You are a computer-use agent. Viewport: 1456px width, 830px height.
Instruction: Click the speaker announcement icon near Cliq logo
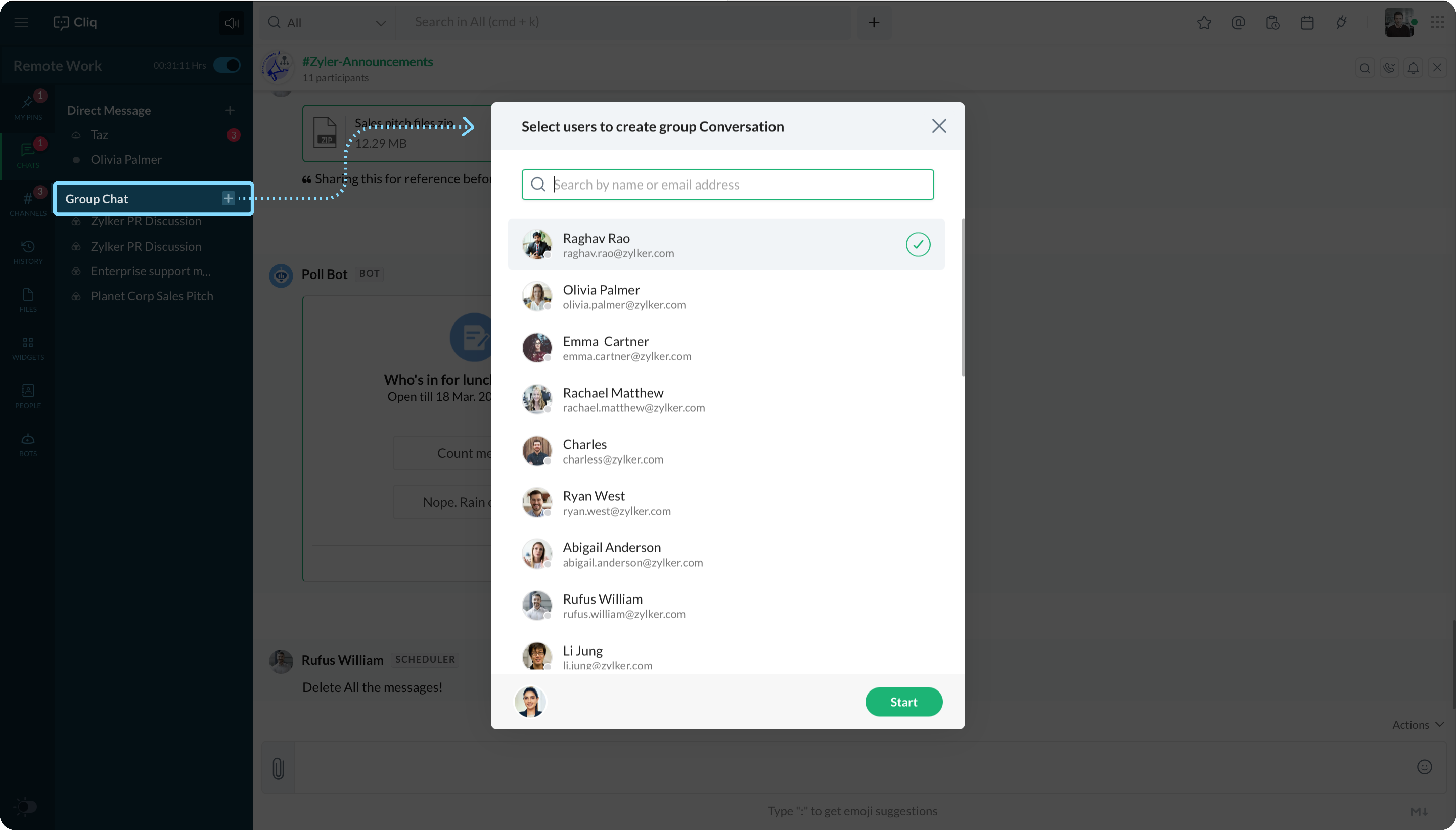232,22
